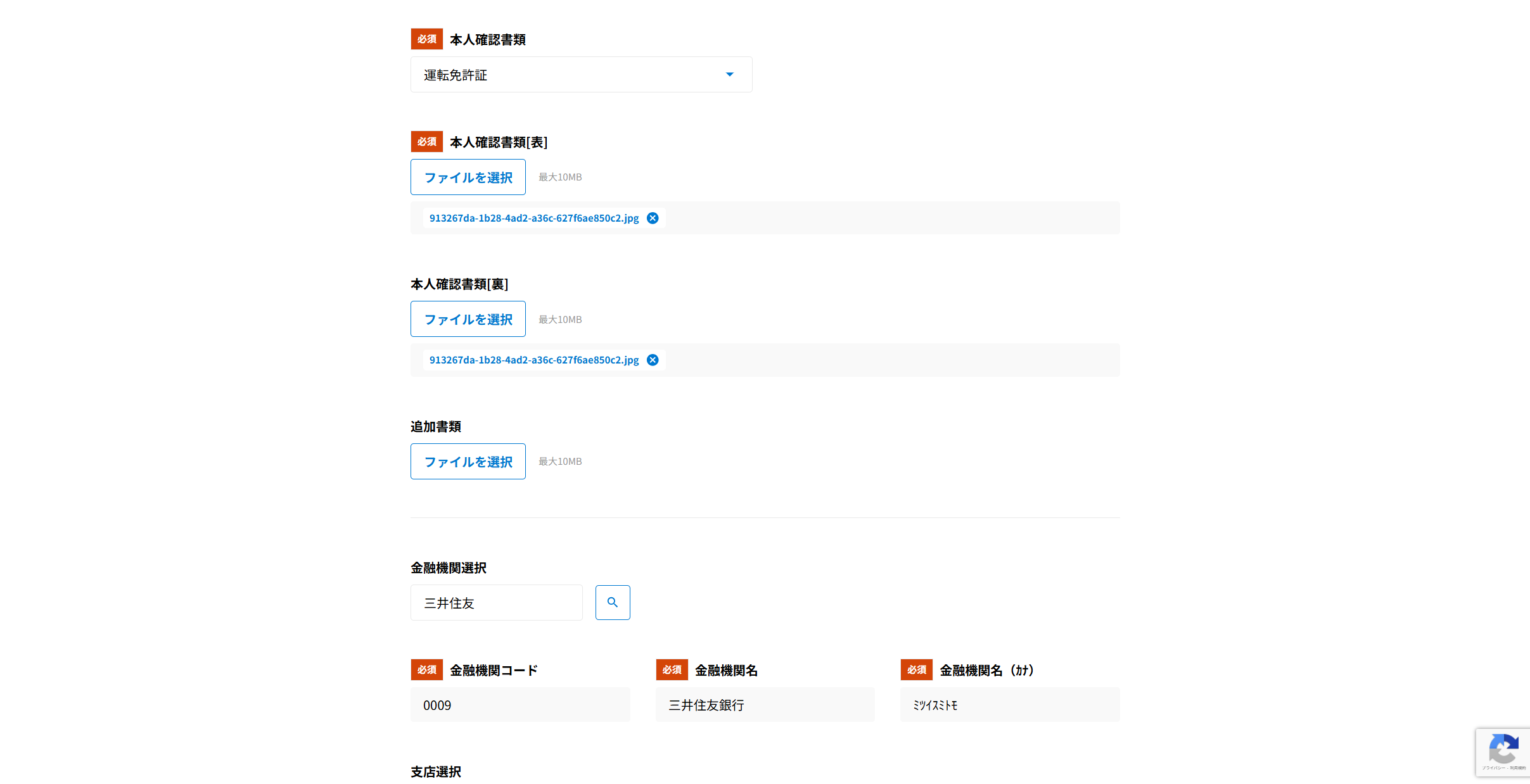
Task: Click the 金融機関コード field label
Action: (493, 670)
